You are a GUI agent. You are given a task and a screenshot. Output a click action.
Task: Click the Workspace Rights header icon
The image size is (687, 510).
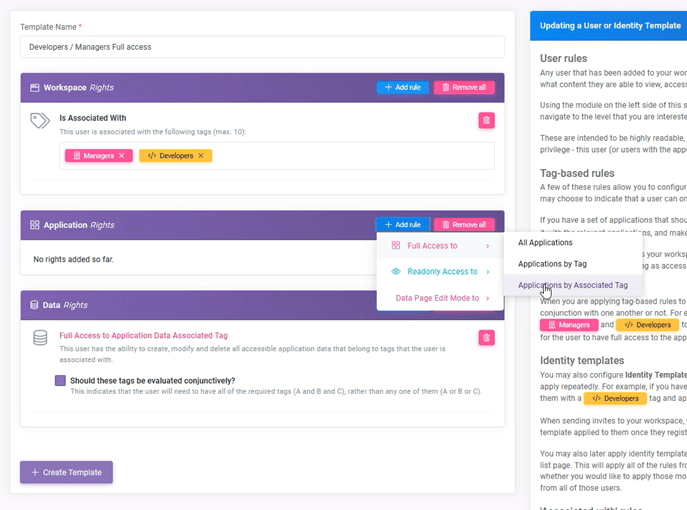pos(34,88)
